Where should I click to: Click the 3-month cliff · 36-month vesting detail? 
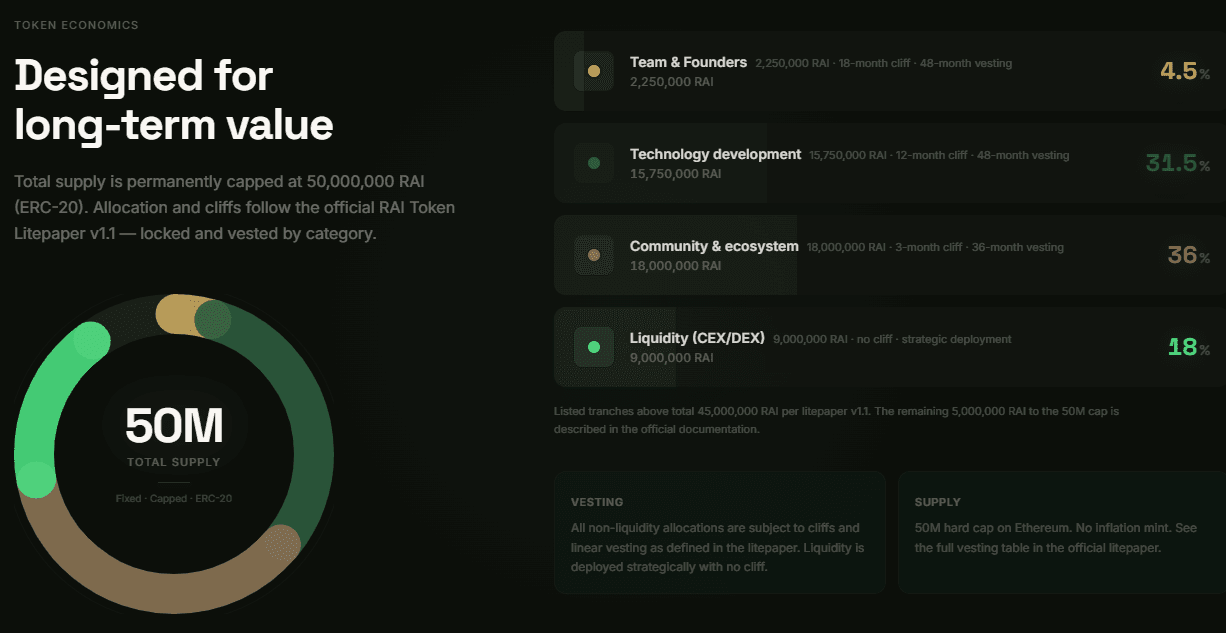coord(979,247)
